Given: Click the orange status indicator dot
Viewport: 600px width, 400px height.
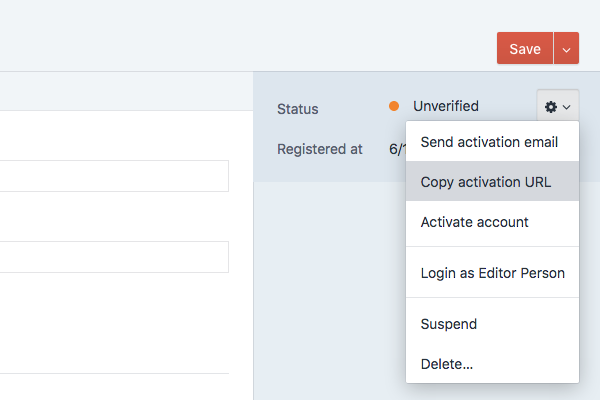Looking at the screenshot, I should pyautogui.click(x=394, y=106).
